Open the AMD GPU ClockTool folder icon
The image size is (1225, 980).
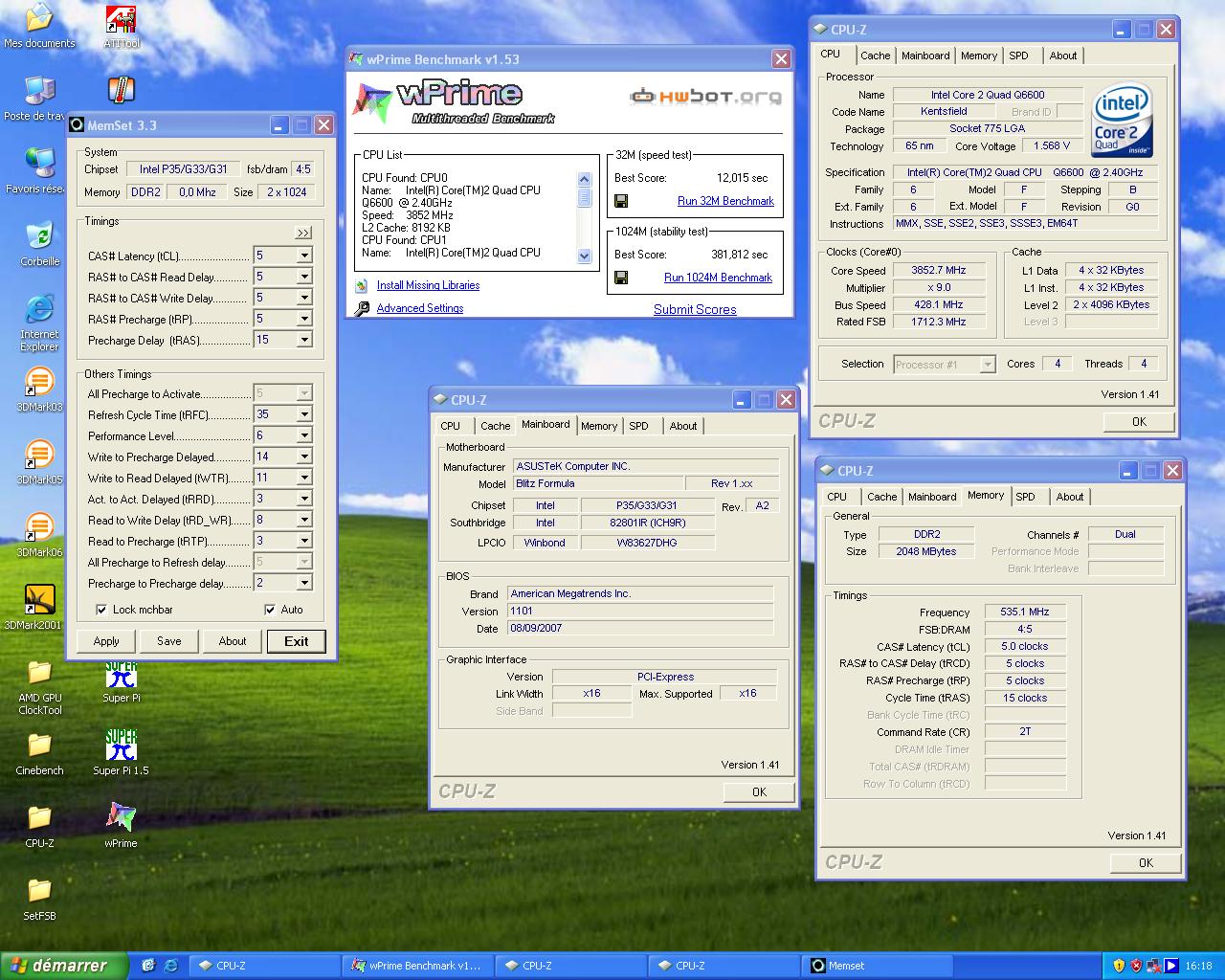click(x=39, y=672)
